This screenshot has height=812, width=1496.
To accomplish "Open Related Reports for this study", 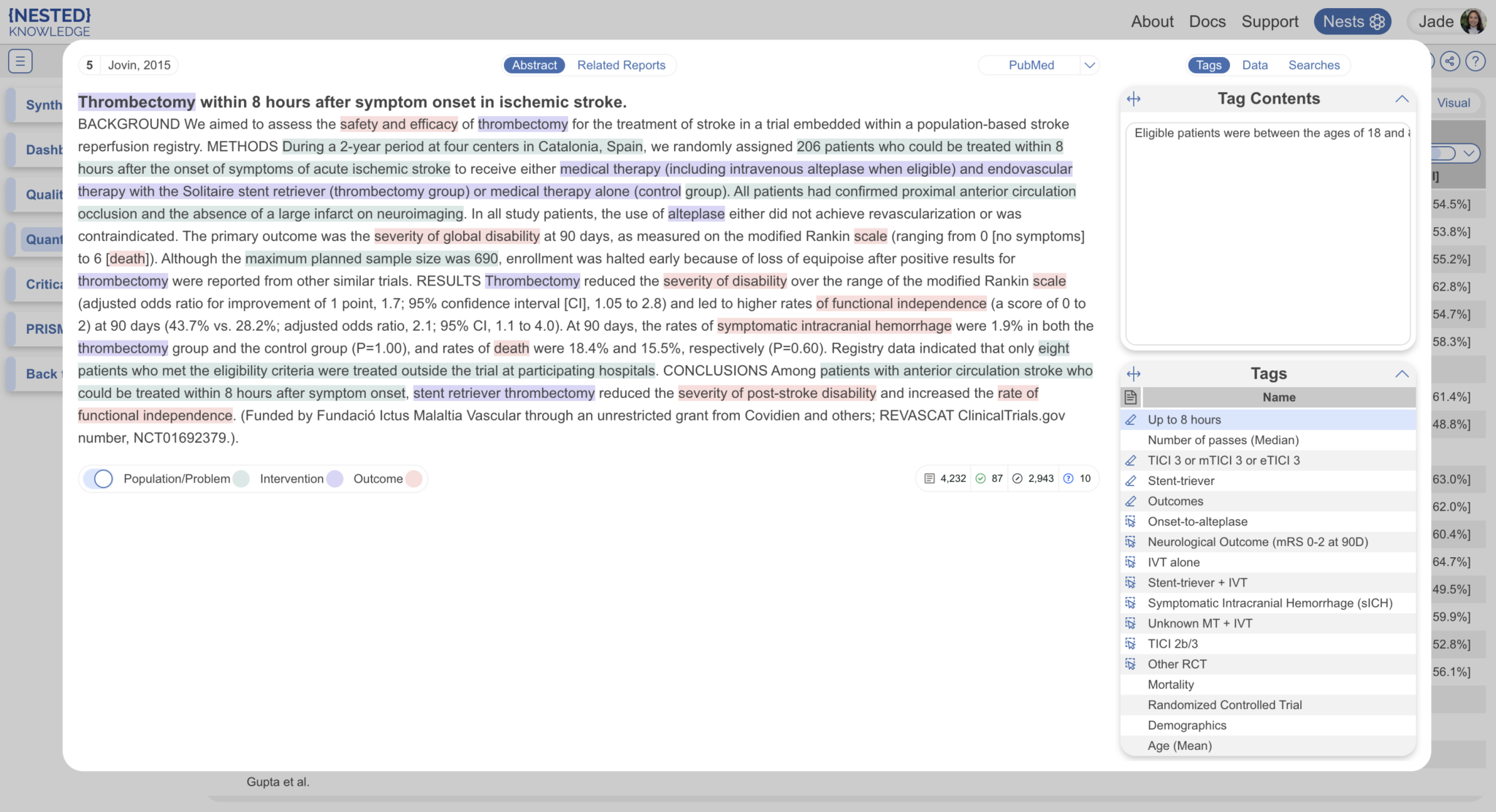I will point(620,65).
